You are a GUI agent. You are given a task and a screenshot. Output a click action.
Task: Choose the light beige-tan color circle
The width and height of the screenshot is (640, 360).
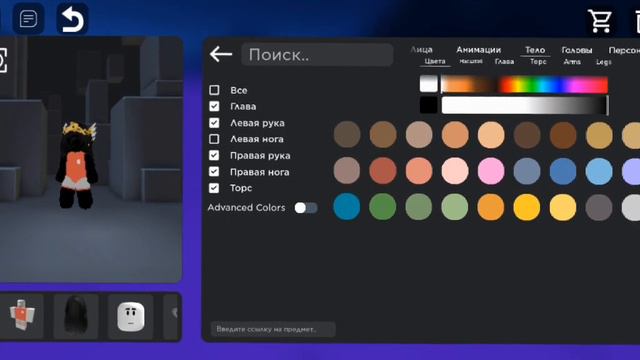pos(419,134)
